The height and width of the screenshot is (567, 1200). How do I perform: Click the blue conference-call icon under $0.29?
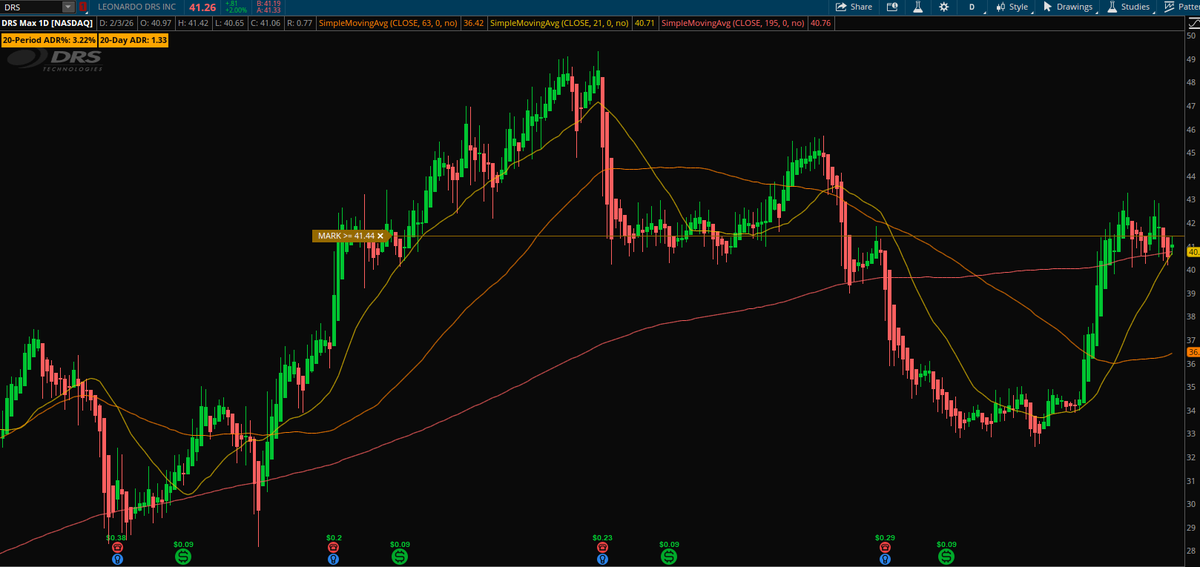tap(885, 560)
